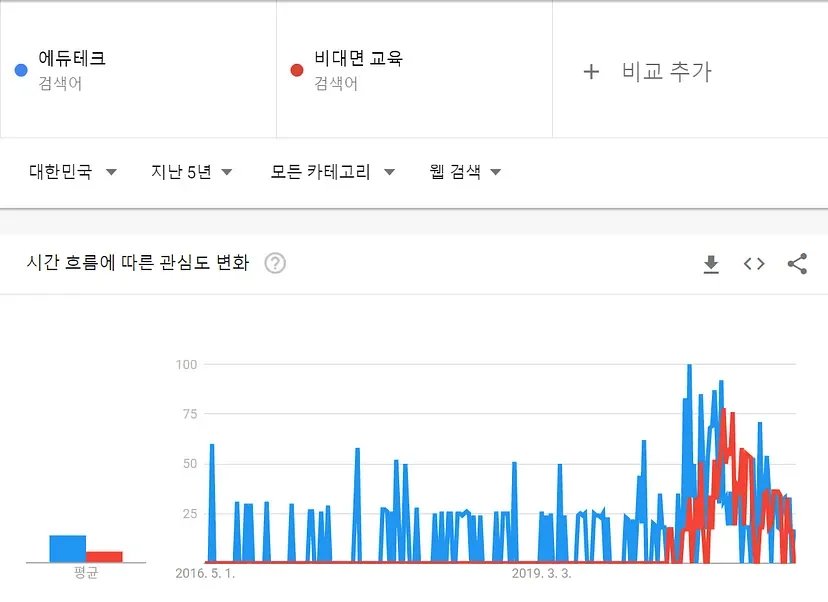Open the 웹 검색 search type dropdown
The height and width of the screenshot is (602, 828).
pos(465,172)
